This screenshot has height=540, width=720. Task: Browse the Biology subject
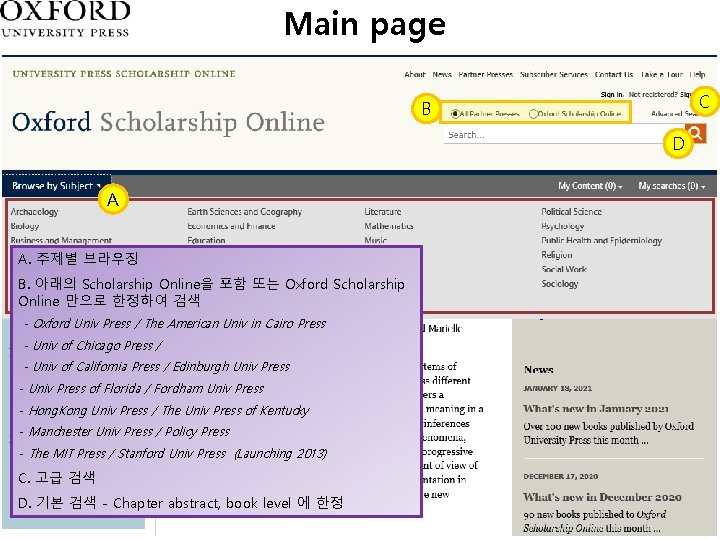(25, 226)
